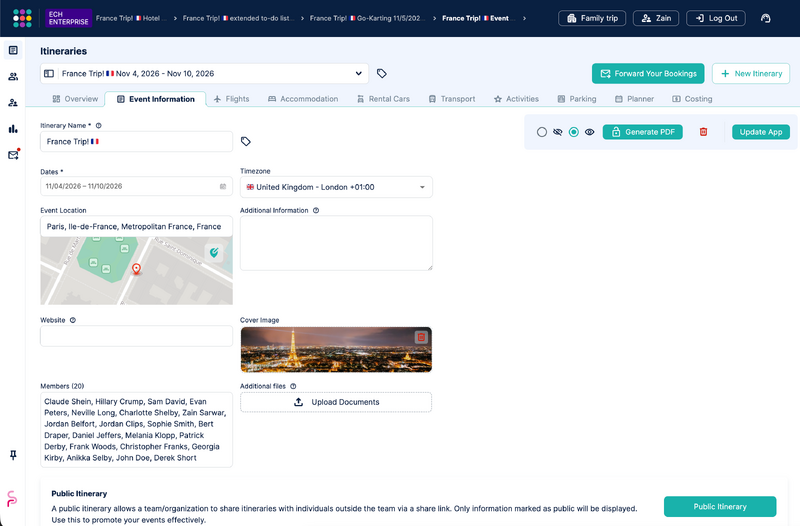800x526 pixels.
Task: Open the people group sidebar icon
Action: (13, 77)
